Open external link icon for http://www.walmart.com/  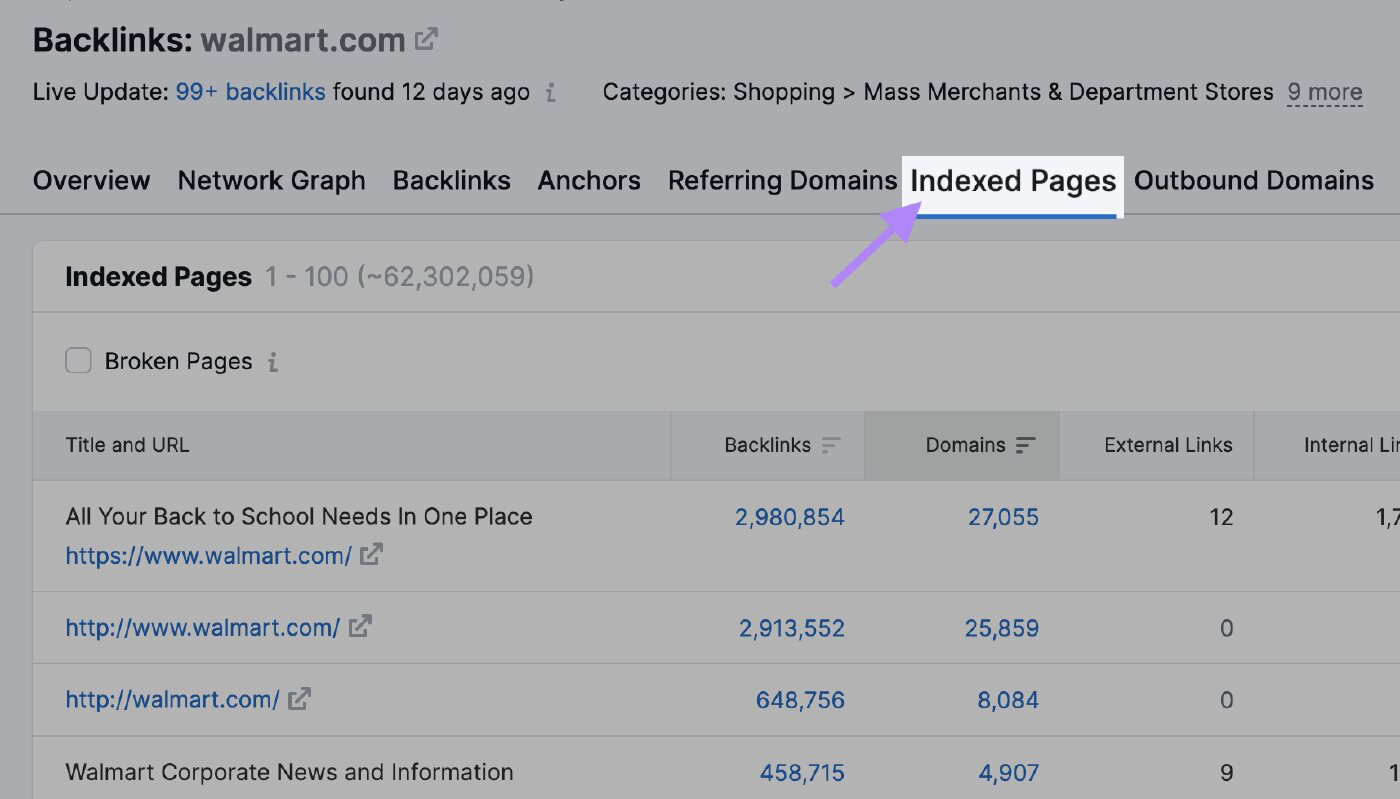pos(360,627)
